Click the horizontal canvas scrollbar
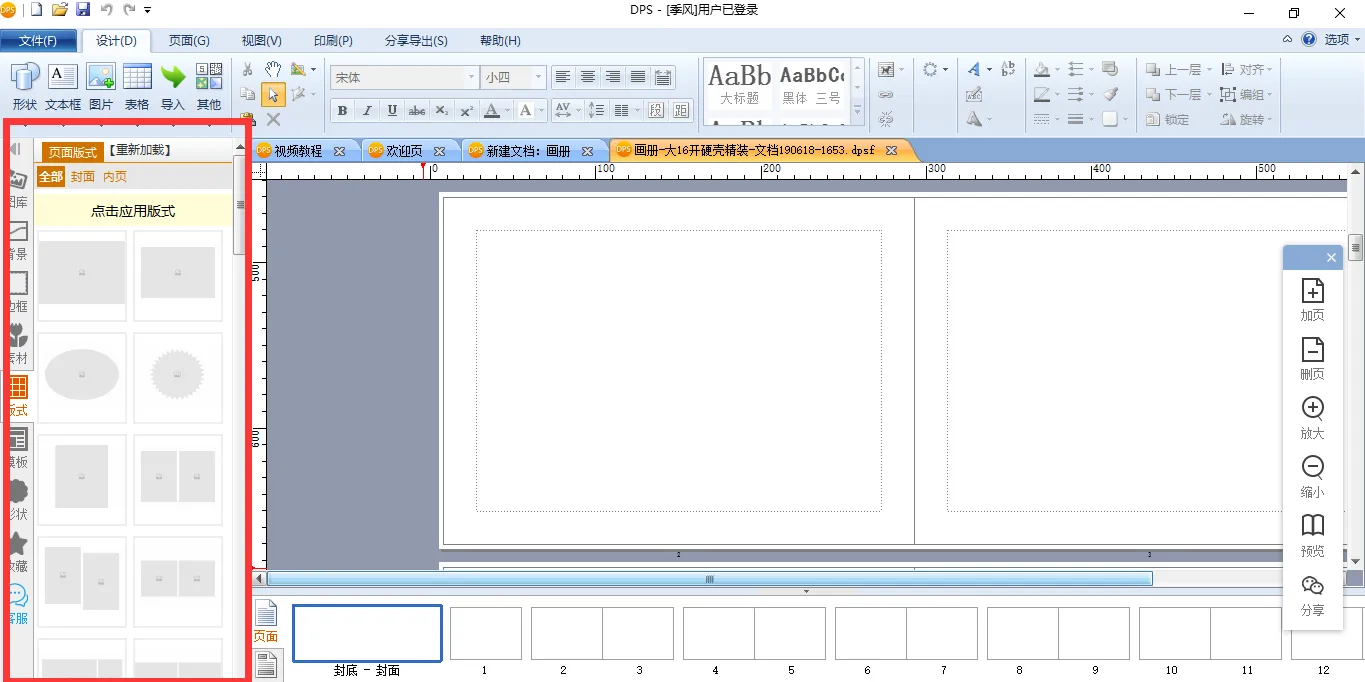Image resolution: width=1365 pixels, height=682 pixels. click(709, 578)
